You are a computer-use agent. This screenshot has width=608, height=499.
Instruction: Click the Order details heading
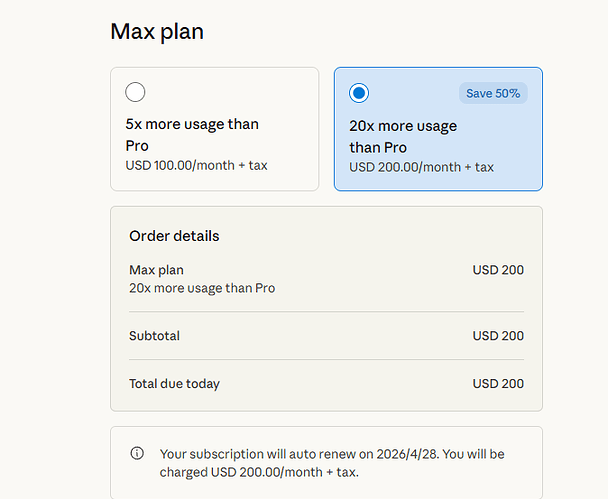174,236
